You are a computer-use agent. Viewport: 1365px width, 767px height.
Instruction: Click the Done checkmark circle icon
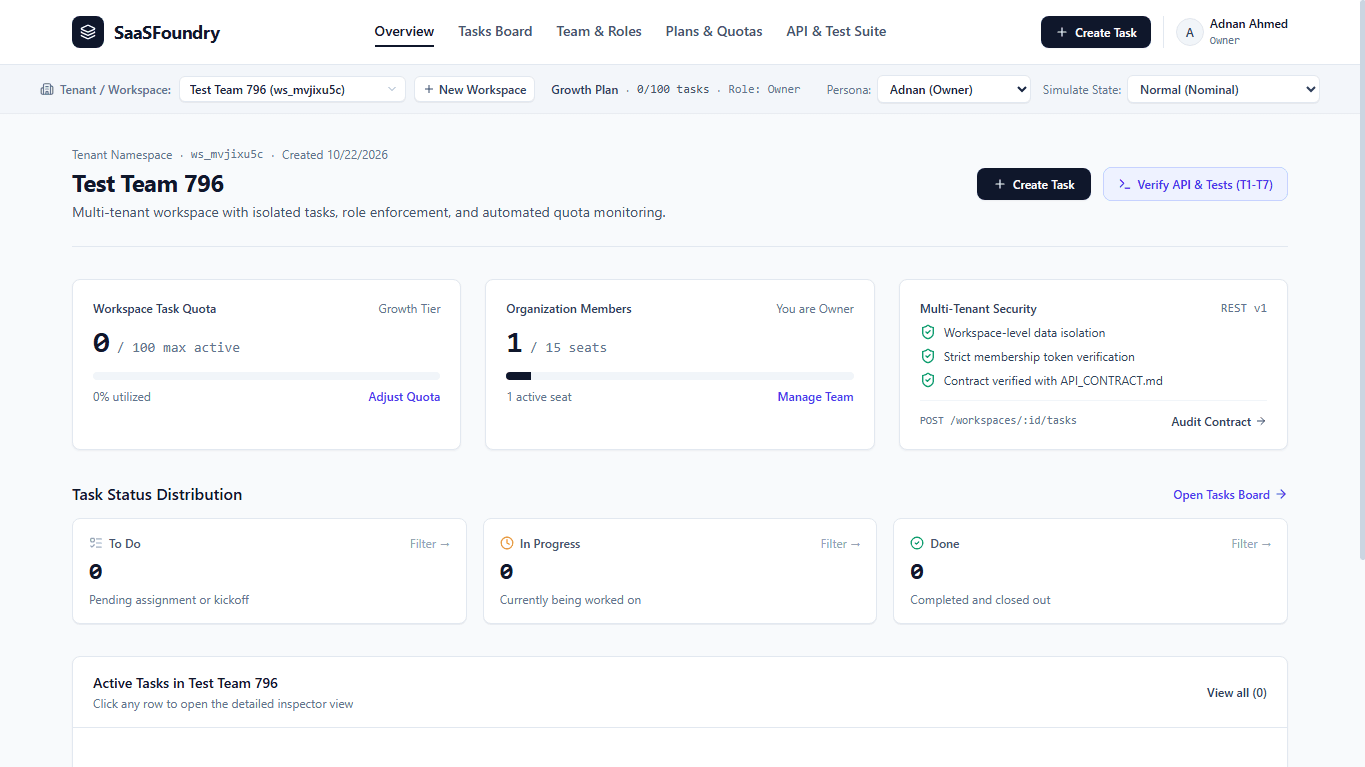pyautogui.click(x=917, y=544)
